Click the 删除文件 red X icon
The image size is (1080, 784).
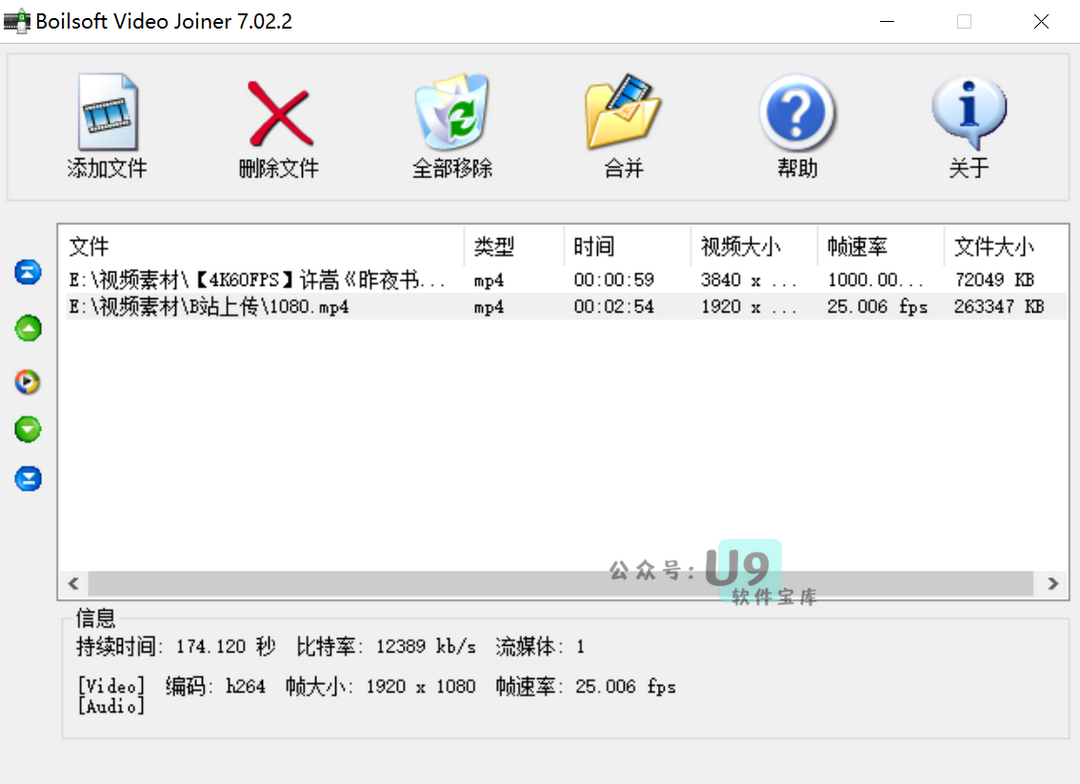280,114
